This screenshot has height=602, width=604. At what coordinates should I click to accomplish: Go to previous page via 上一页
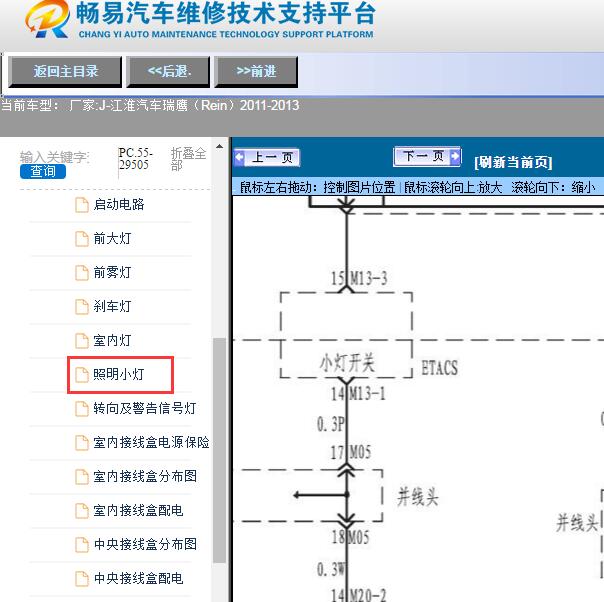click(x=267, y=158)
